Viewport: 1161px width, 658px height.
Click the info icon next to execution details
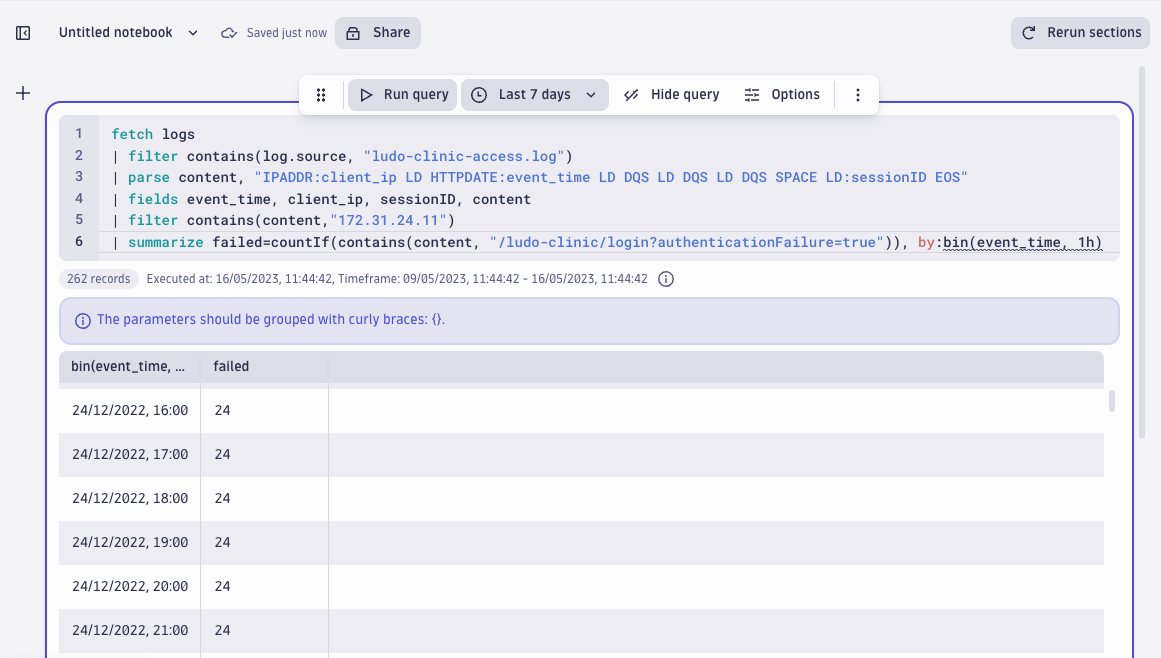pos(665,279)
